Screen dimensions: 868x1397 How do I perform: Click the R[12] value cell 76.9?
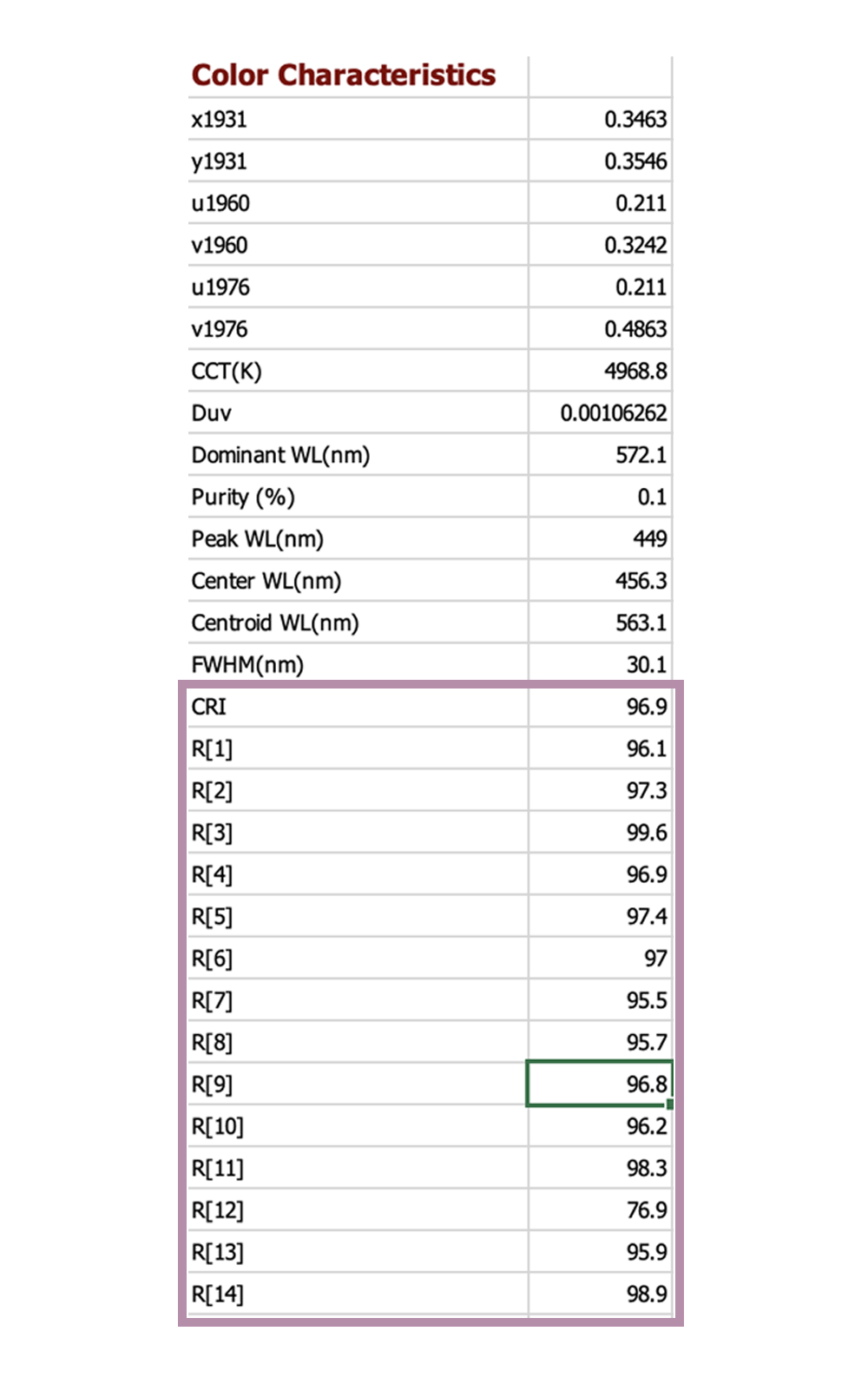600,1210
